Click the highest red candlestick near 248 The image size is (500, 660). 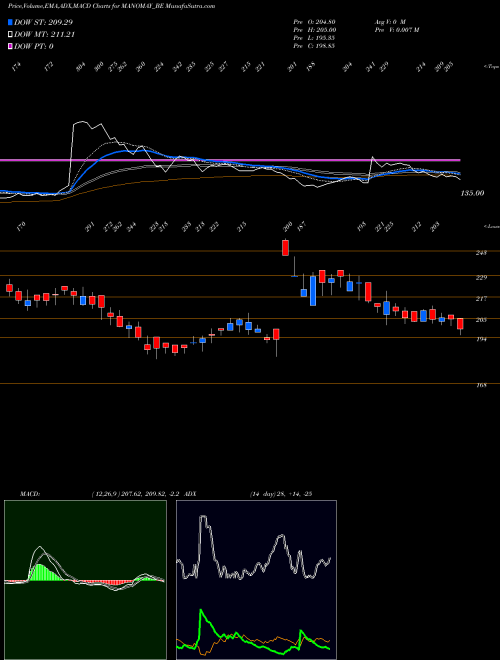[x=285, y=248]
